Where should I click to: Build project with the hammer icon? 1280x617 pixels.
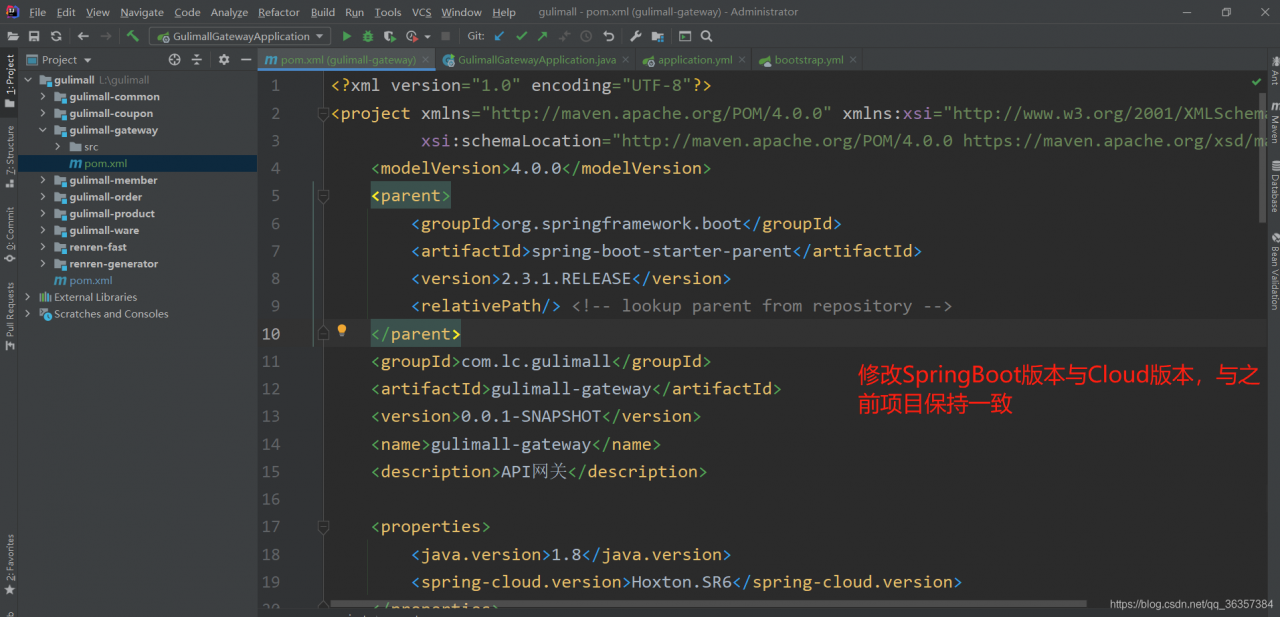133,36
